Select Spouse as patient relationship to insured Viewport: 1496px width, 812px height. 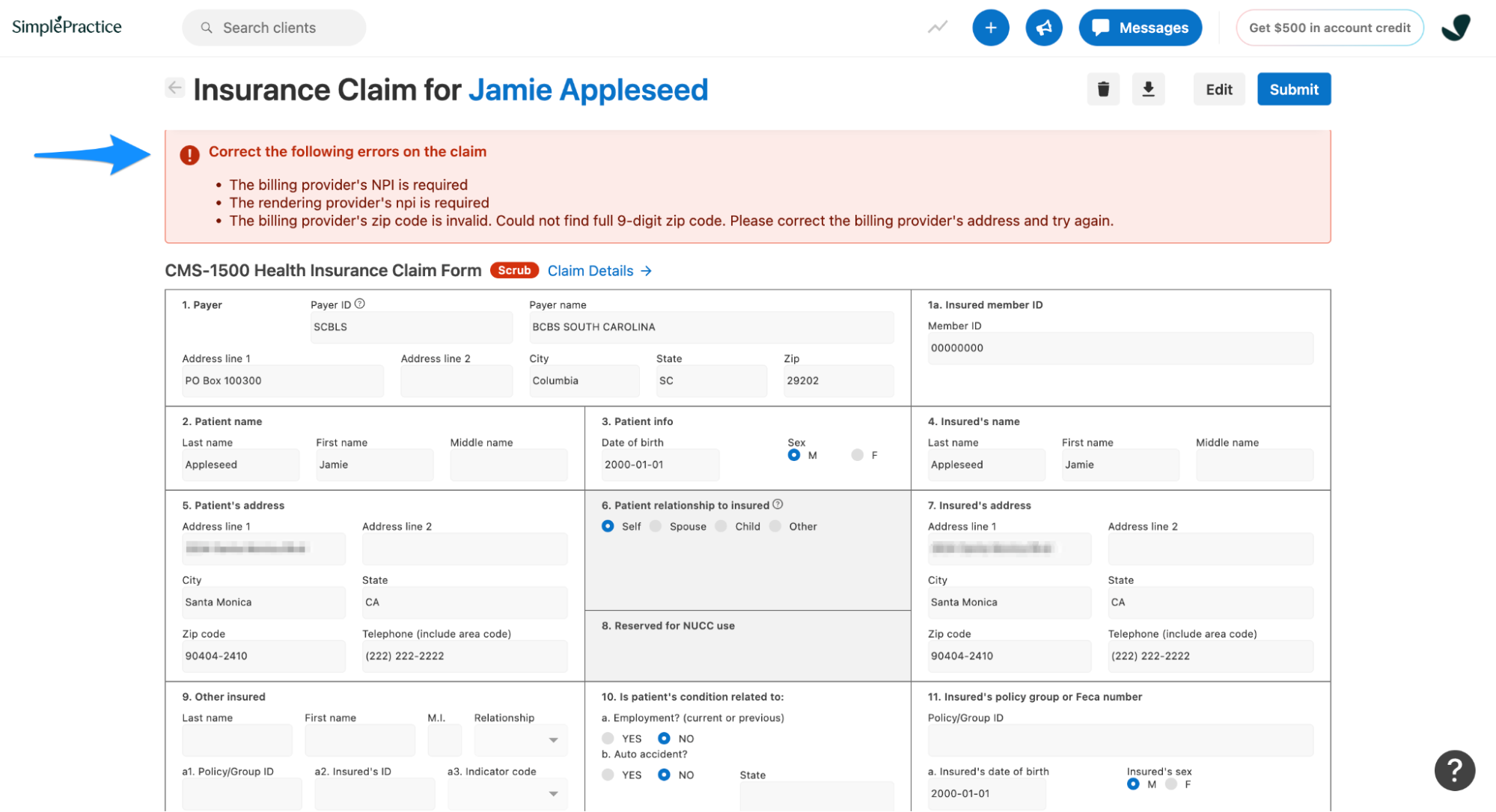pos(655,526)
